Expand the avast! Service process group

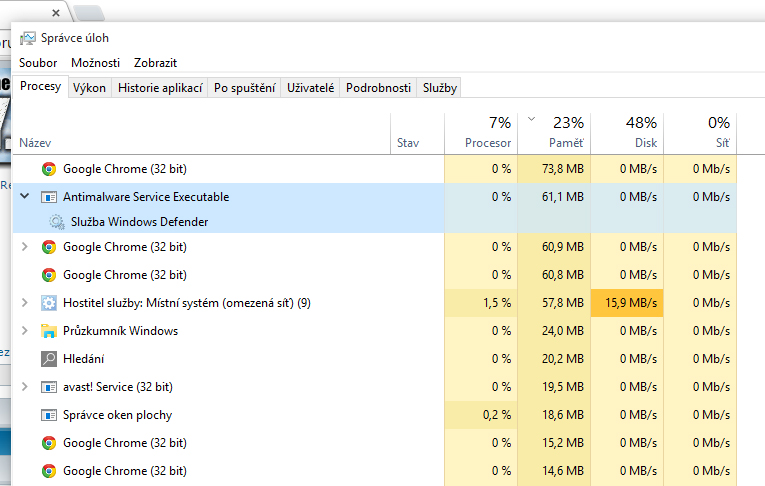25,387
